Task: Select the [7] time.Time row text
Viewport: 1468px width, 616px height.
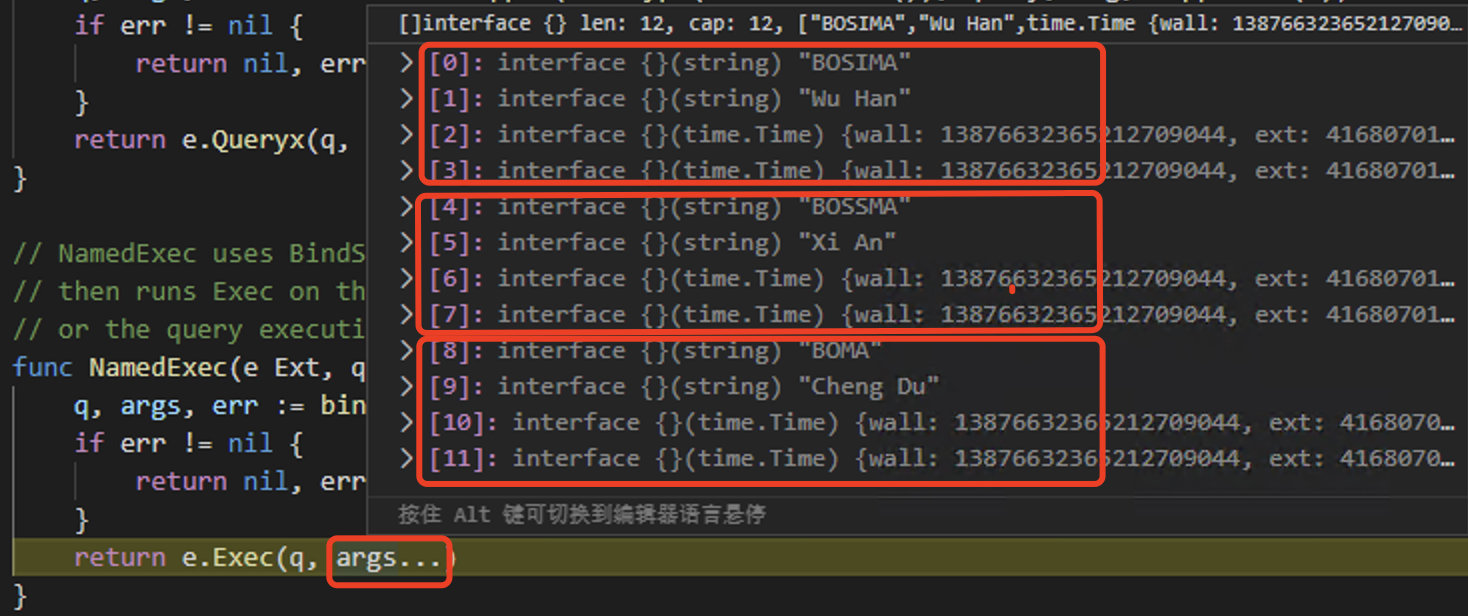Action: [940, 315]
